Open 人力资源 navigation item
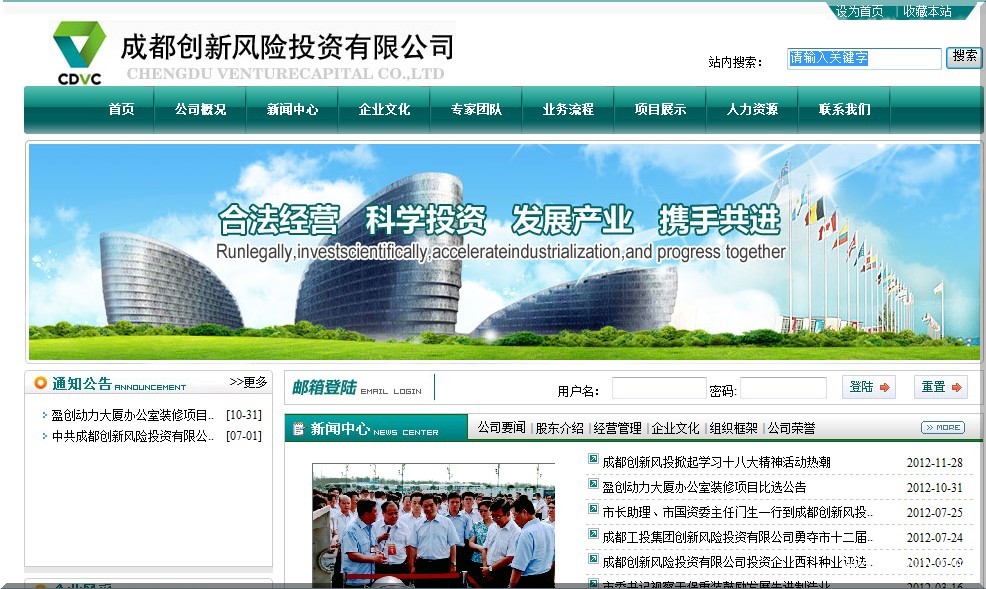986x589 pixels. (x=752, y=109)
